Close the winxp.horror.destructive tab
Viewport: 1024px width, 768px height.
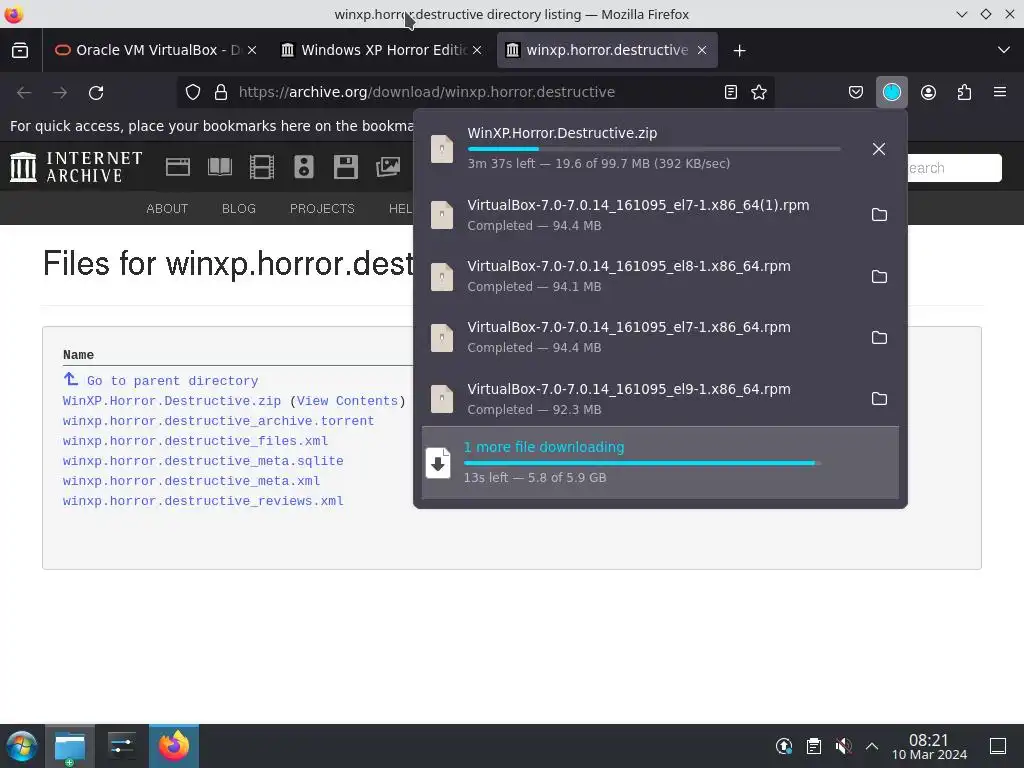pyautogui.click(x=702, y=50)
